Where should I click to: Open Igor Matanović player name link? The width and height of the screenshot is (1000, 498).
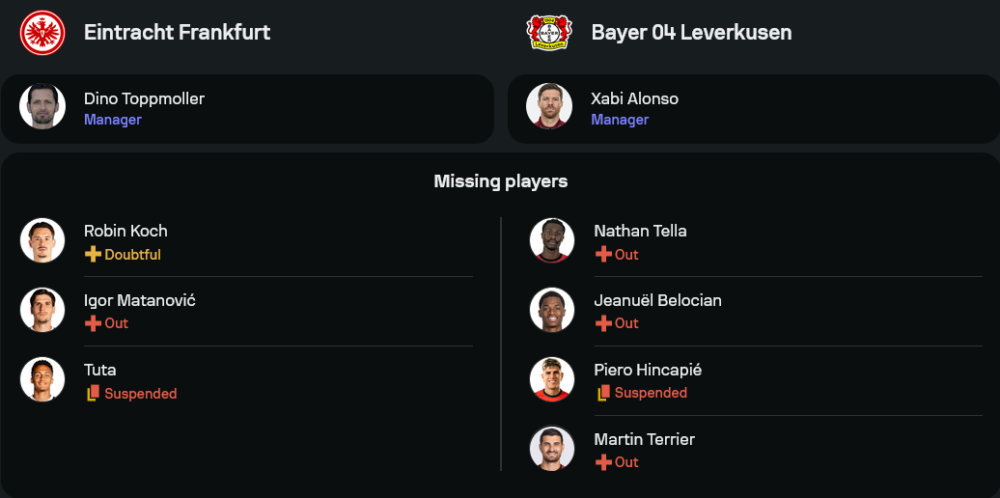pyautogui.click(x=140, y=300)
